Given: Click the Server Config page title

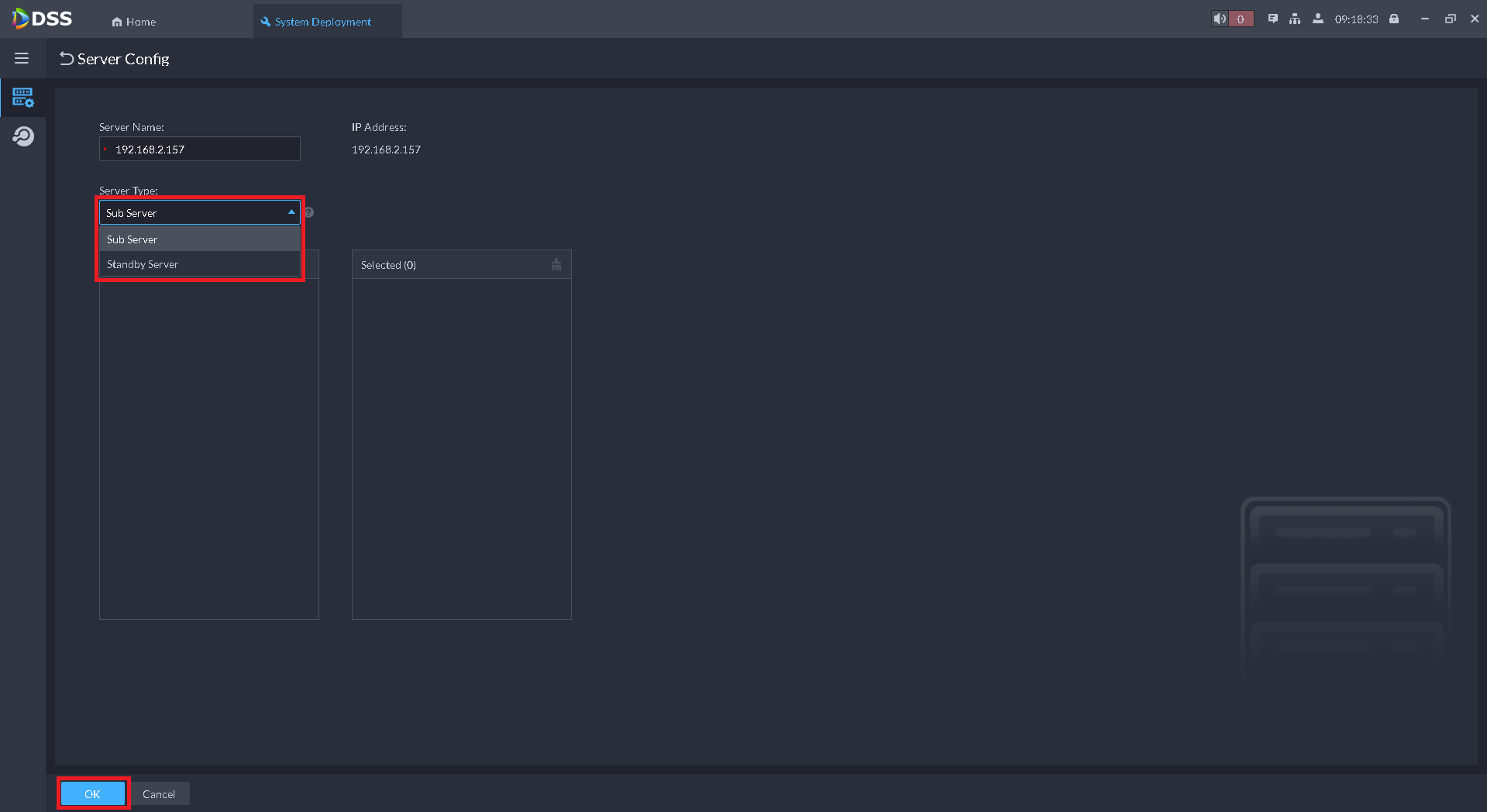Looking at the screenshot, I should pyautogui.click(x=123, y=59).
